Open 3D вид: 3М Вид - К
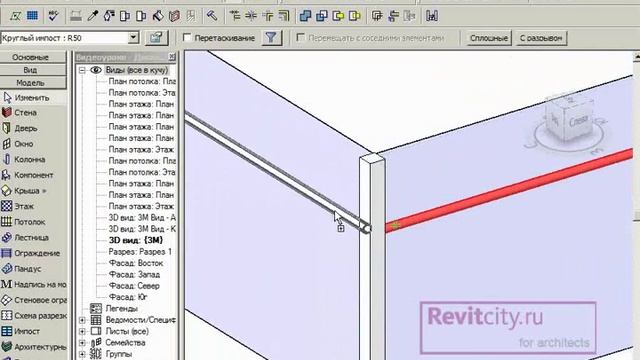This screenshot has height=360, width=640. (142, 229)
